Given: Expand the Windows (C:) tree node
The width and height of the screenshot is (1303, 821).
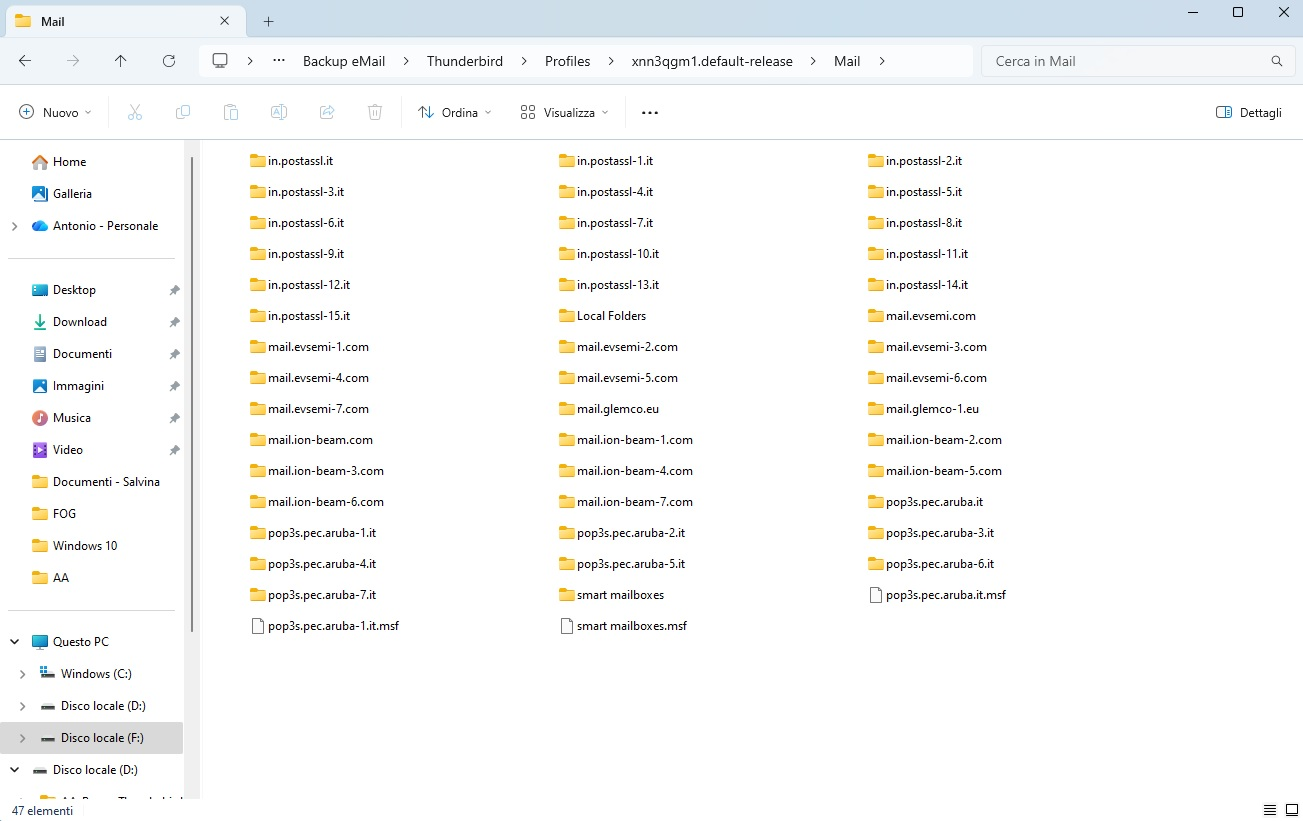Looking at the screenshot, I should pos(23,674).
